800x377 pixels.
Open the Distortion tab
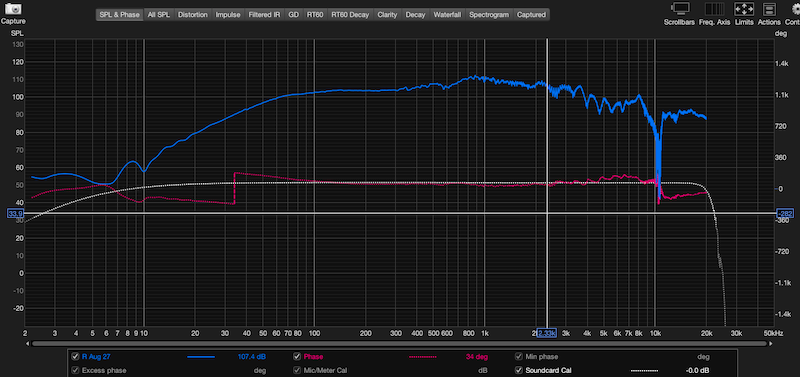pos(192,15)
